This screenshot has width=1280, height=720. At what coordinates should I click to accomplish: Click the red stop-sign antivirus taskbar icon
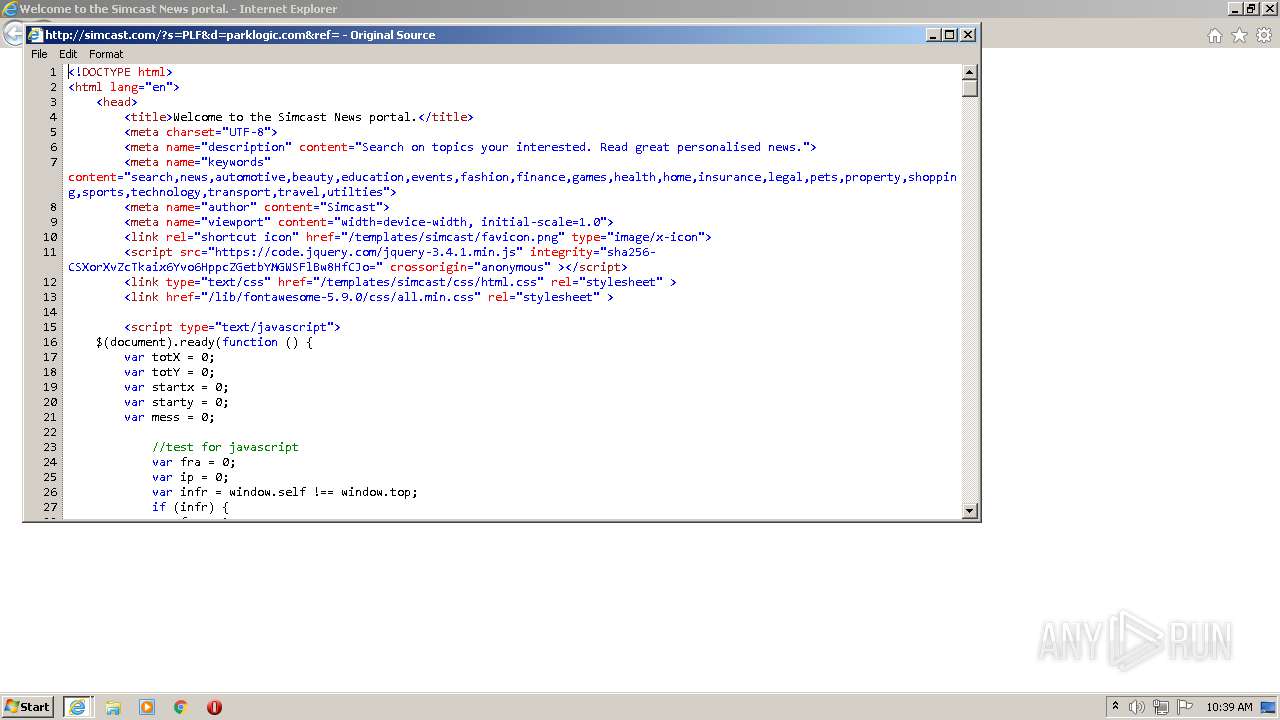pos(214,707)
